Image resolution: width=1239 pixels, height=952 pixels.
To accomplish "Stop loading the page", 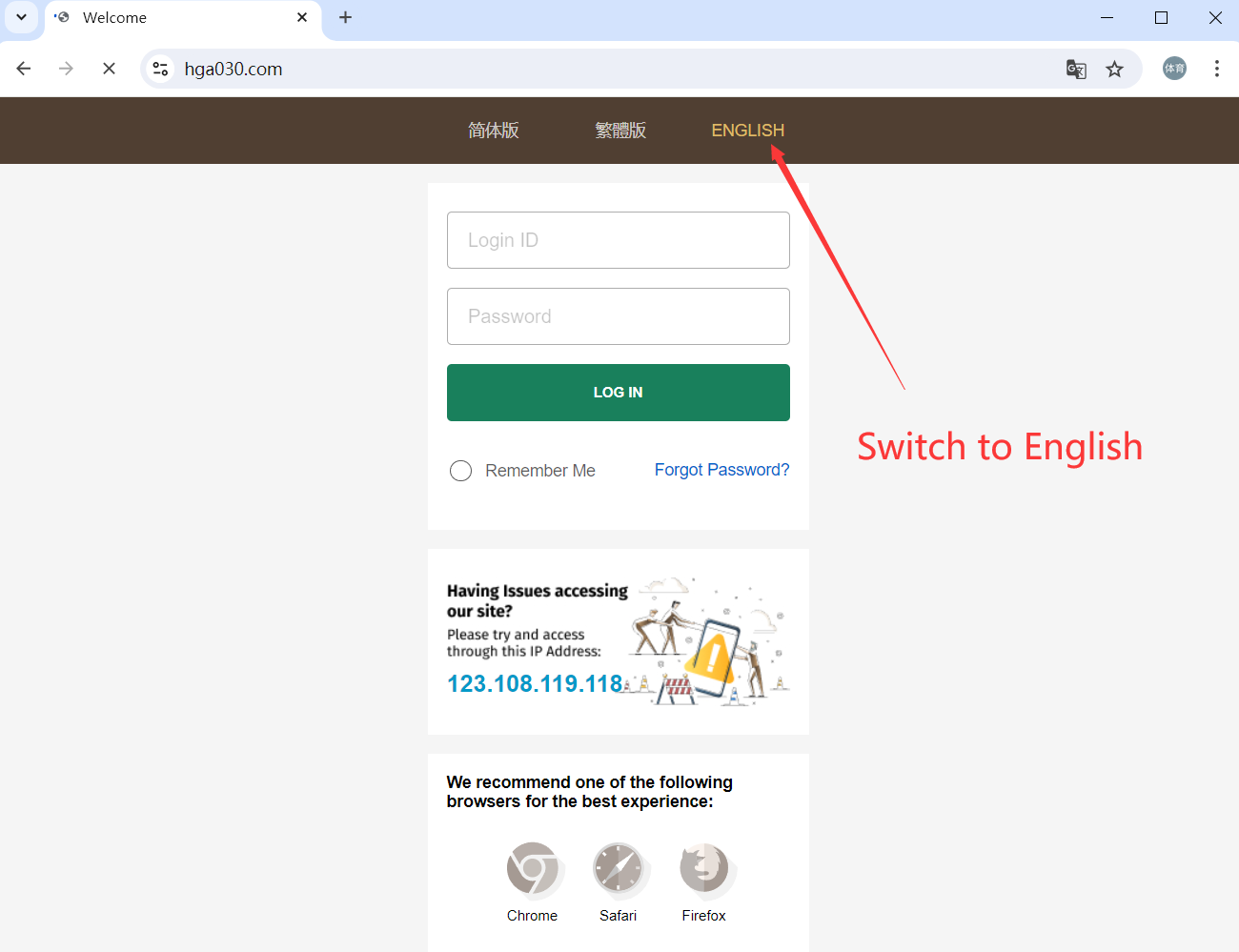I will click(109, 69).
